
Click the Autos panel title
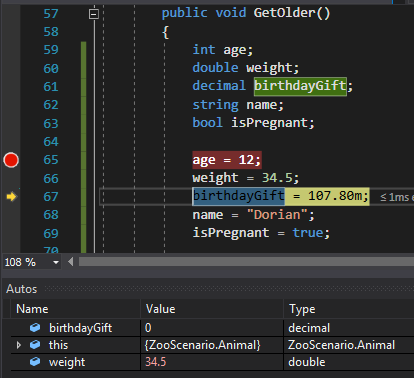pos(22,289)
